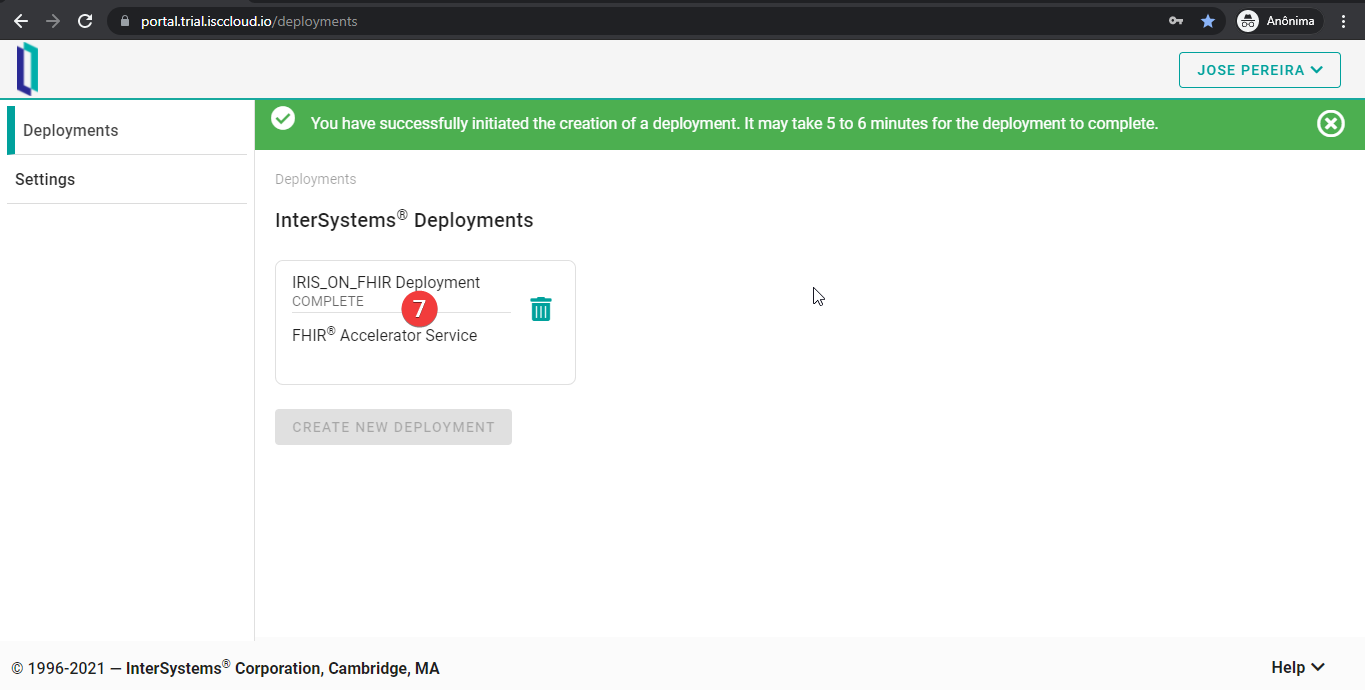Click the FHIR Accelerator Service label
Screen dimensions: 1365x690
coord(384,335)
